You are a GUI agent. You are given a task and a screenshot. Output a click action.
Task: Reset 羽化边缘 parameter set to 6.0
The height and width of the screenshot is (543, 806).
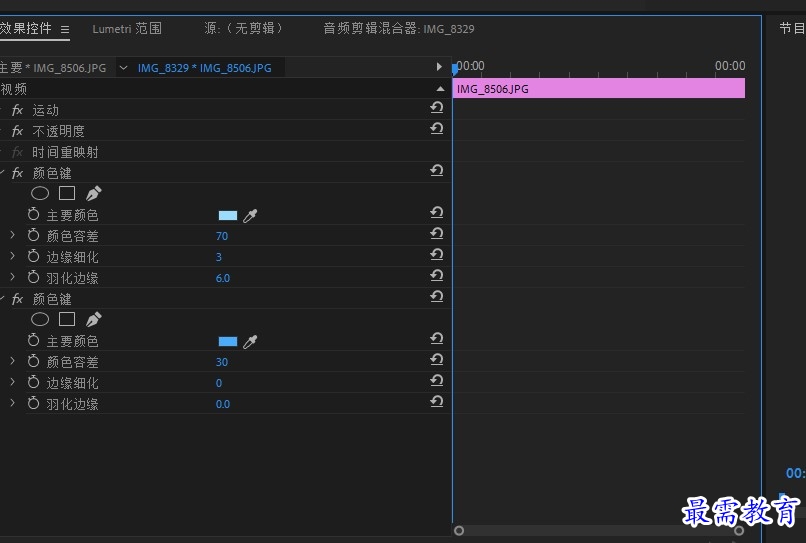[437, 276]
